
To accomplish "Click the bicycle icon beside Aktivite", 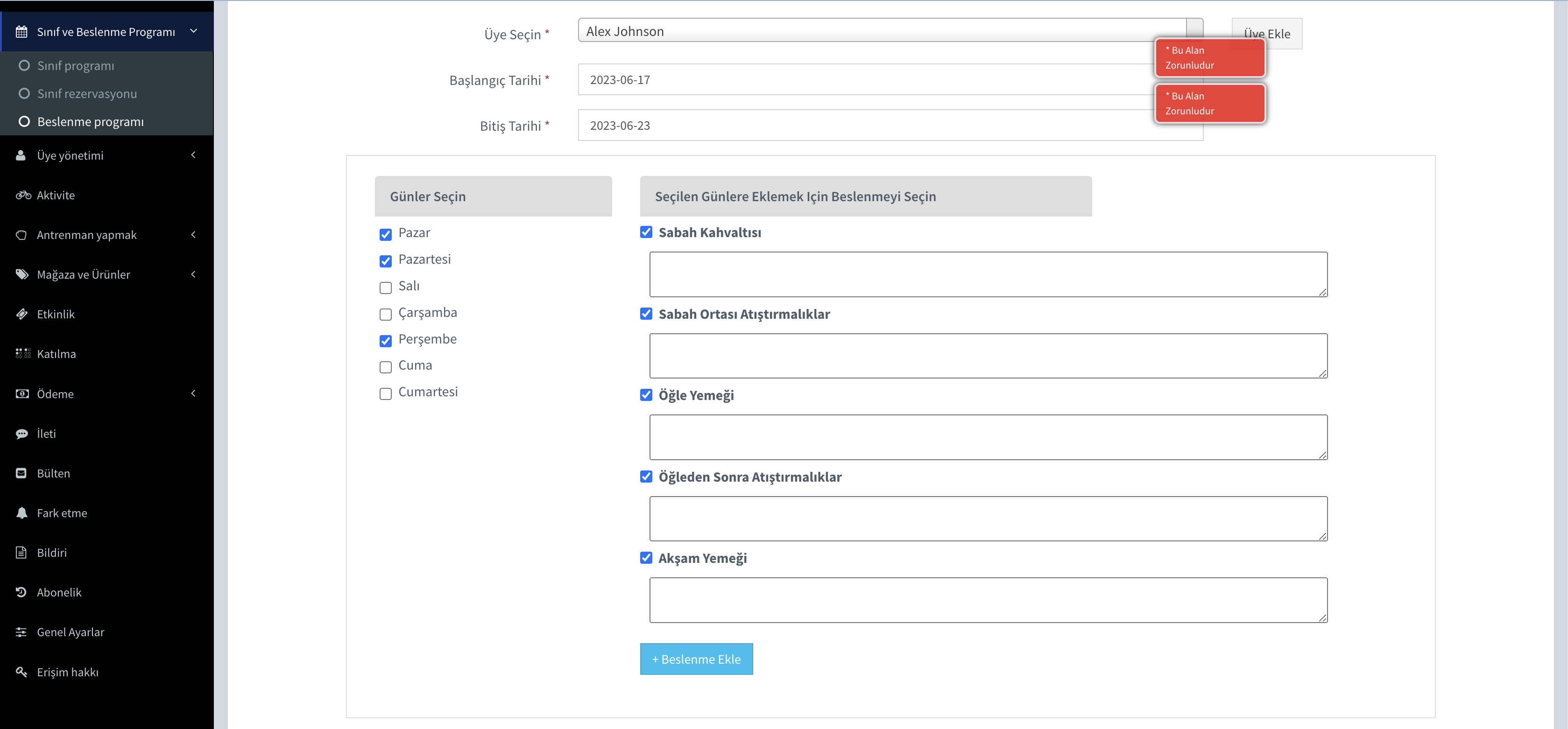I will (x=23, y=195).
